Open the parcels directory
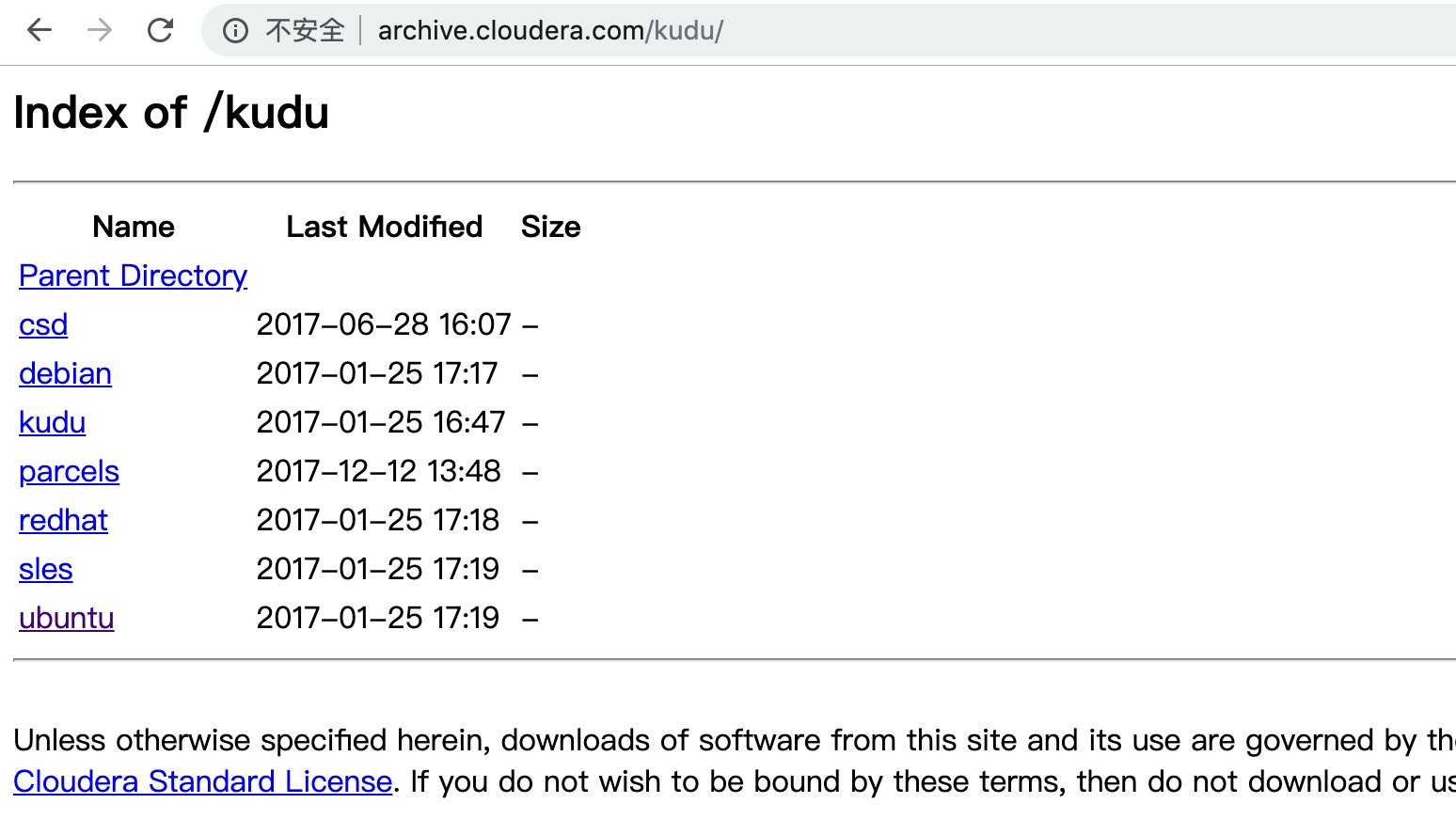Image resolution: width=1456 pixels, height=835 pixels. pyautogui.click(x=69, y=471)
